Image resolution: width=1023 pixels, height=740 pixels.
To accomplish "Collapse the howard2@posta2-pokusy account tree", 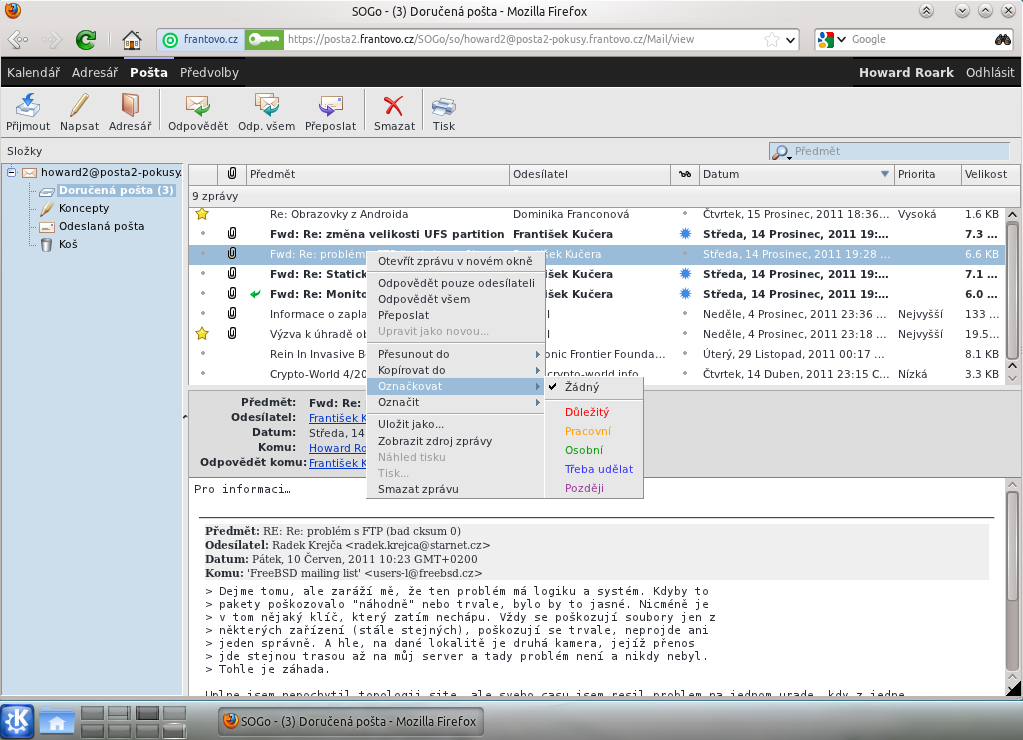I will (x=11, y=172).
